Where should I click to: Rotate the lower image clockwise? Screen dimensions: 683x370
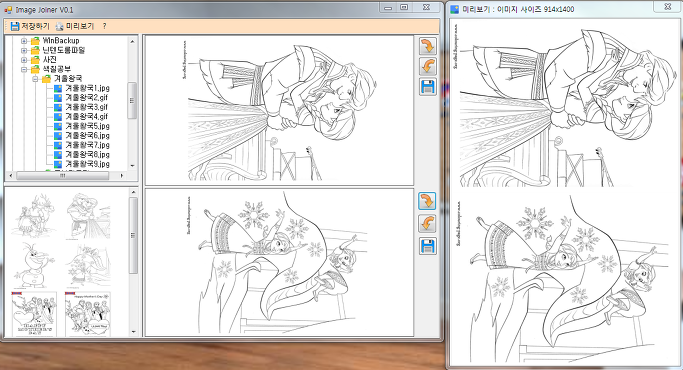pos(427,201)
